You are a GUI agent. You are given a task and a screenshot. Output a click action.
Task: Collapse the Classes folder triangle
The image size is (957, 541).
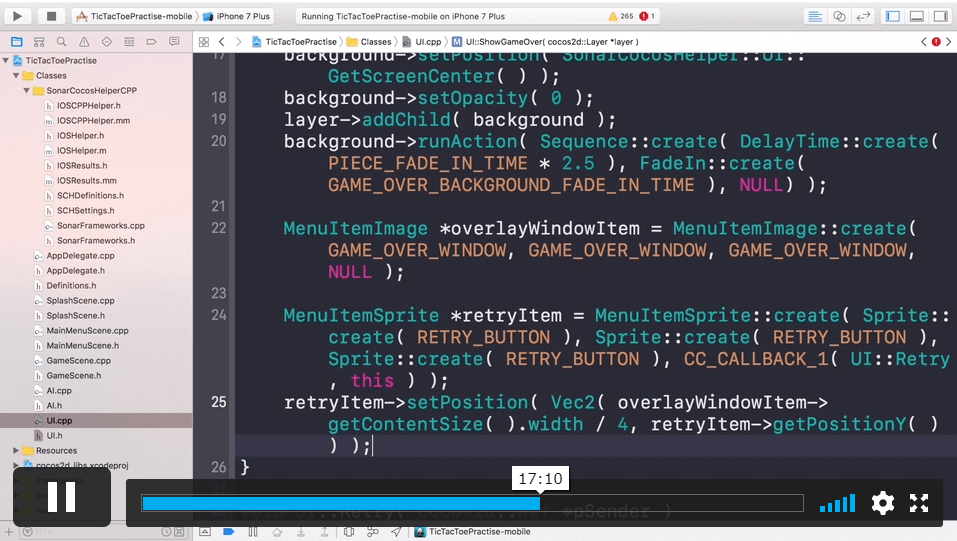click(16, 76)
